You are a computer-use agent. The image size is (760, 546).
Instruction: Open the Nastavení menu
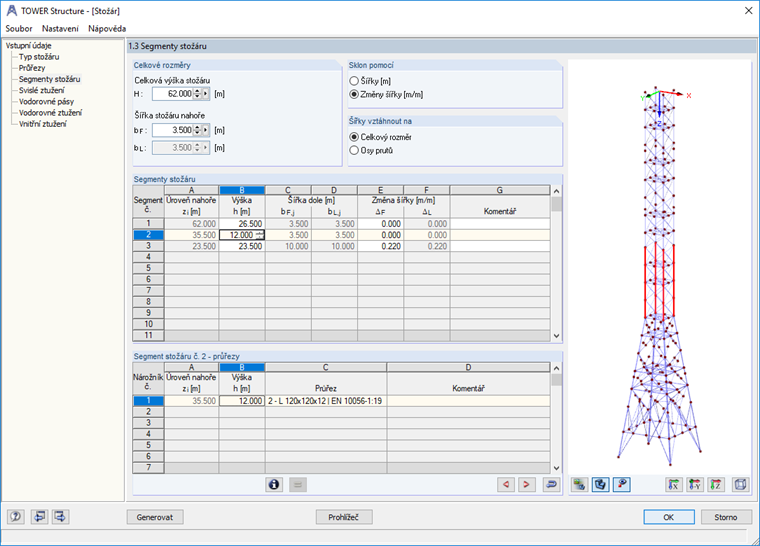point(60,29)
